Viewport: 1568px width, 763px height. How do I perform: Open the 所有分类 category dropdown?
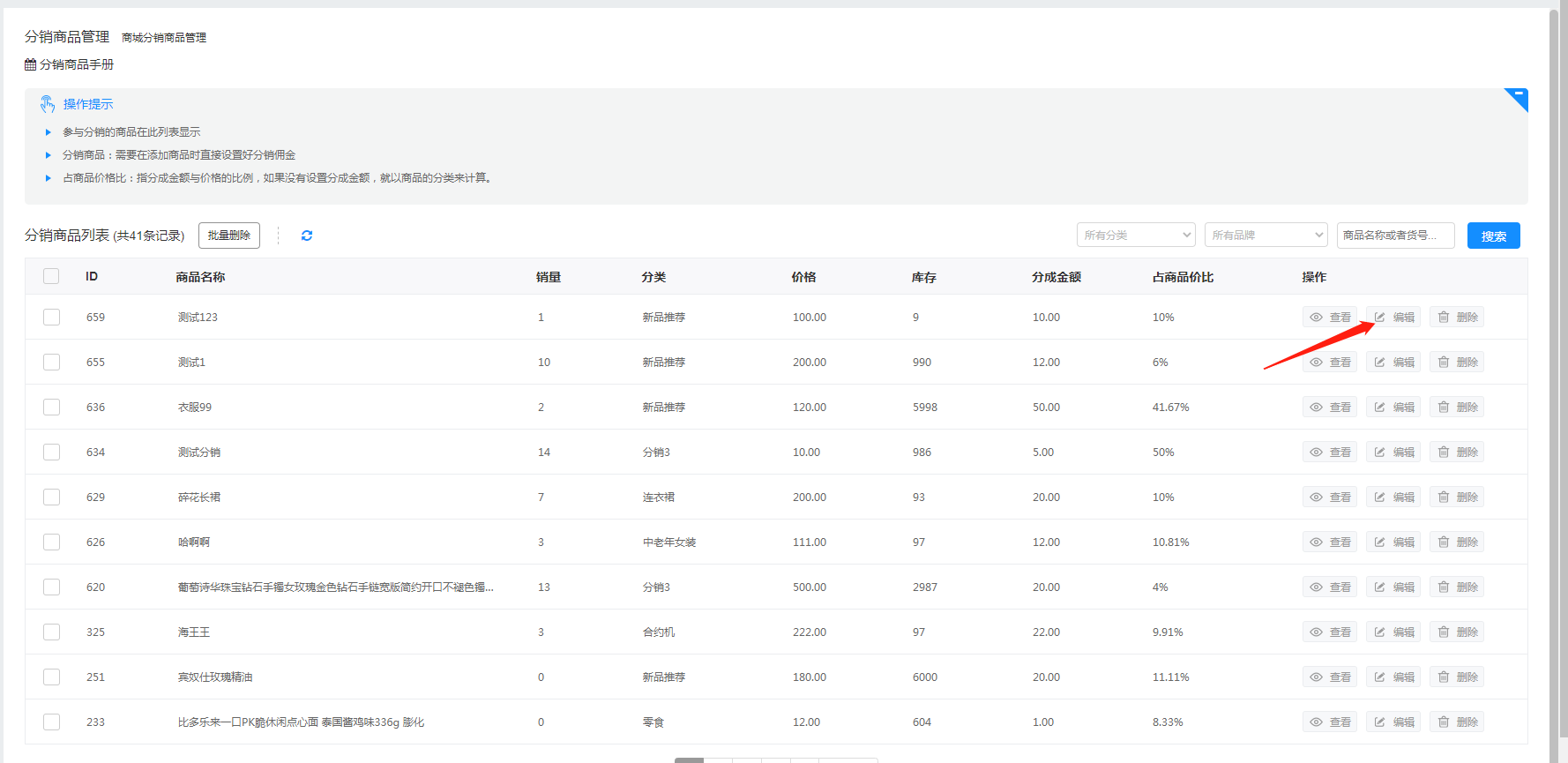[x=1135, y=236]
